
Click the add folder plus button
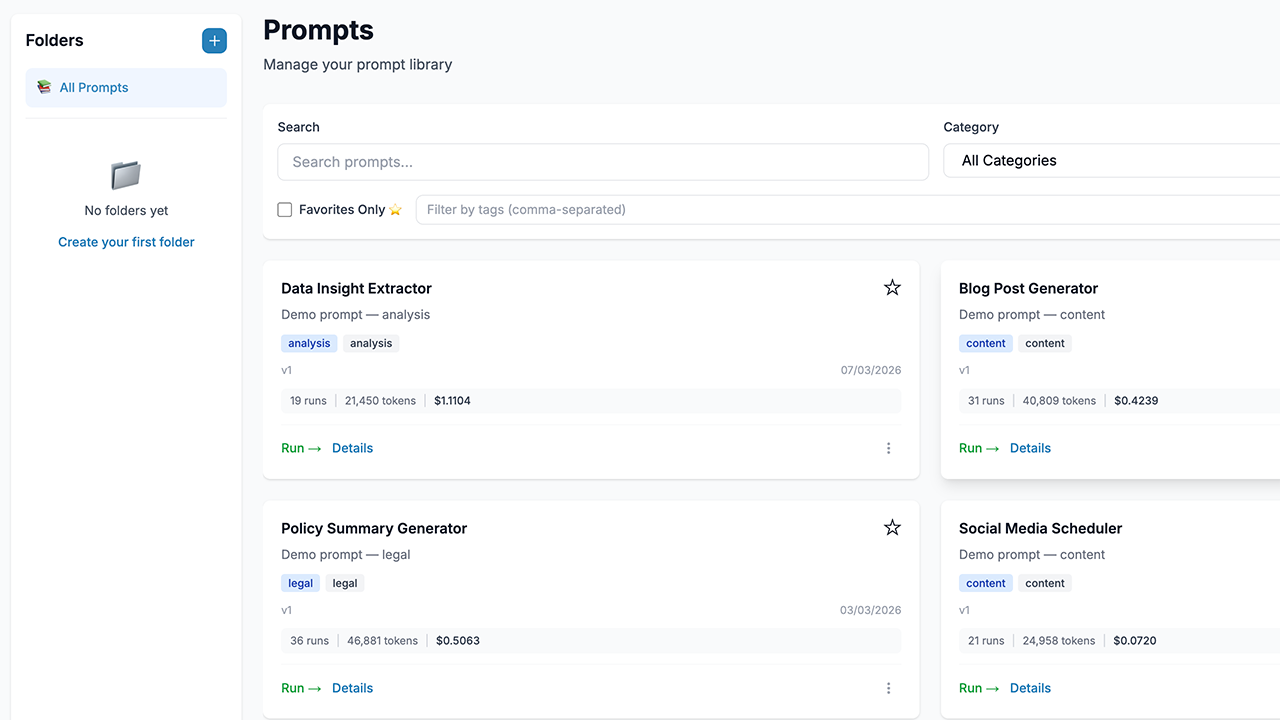[214, 41]
